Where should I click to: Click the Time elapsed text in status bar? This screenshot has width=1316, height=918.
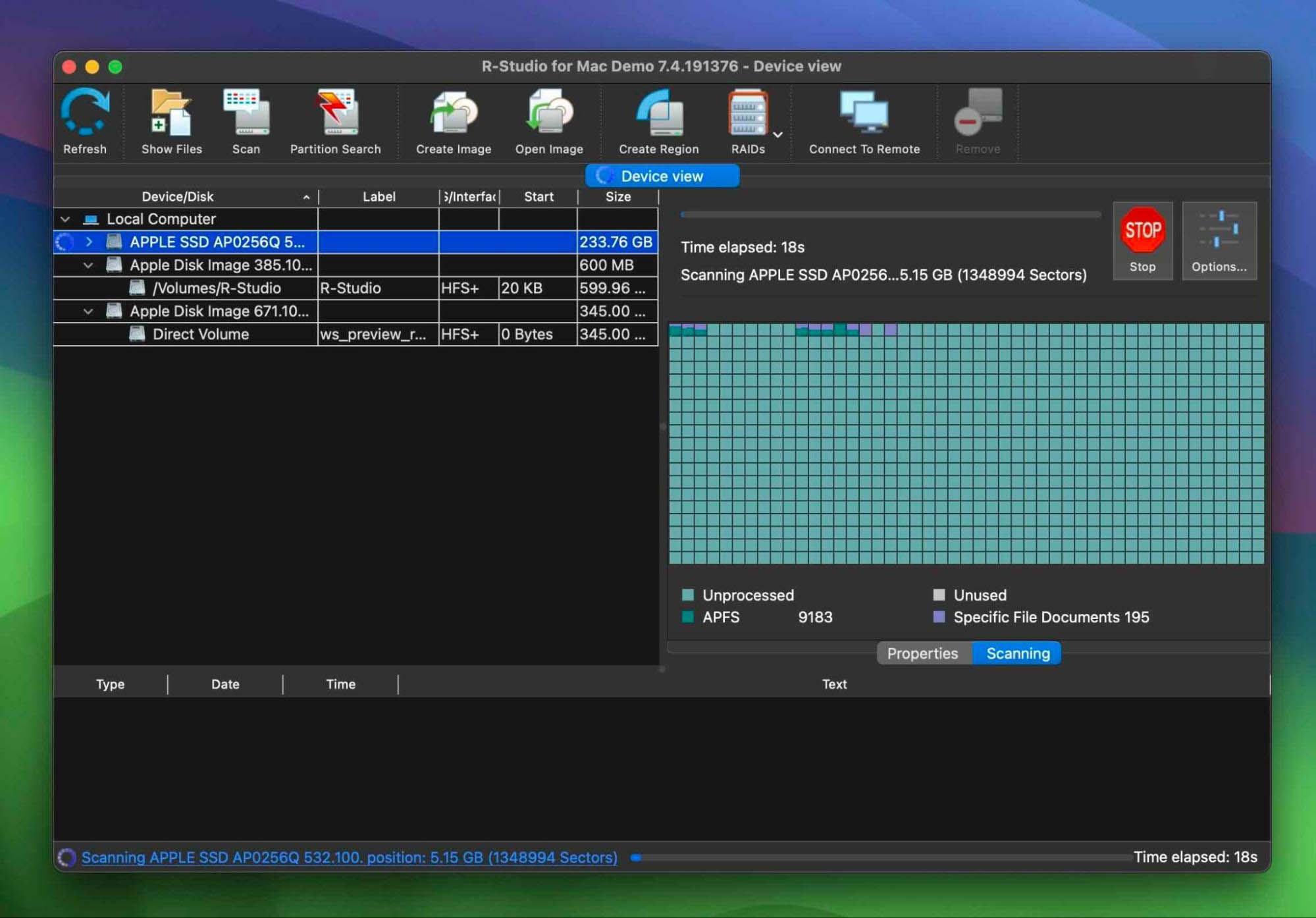(x=1195, y=857)
